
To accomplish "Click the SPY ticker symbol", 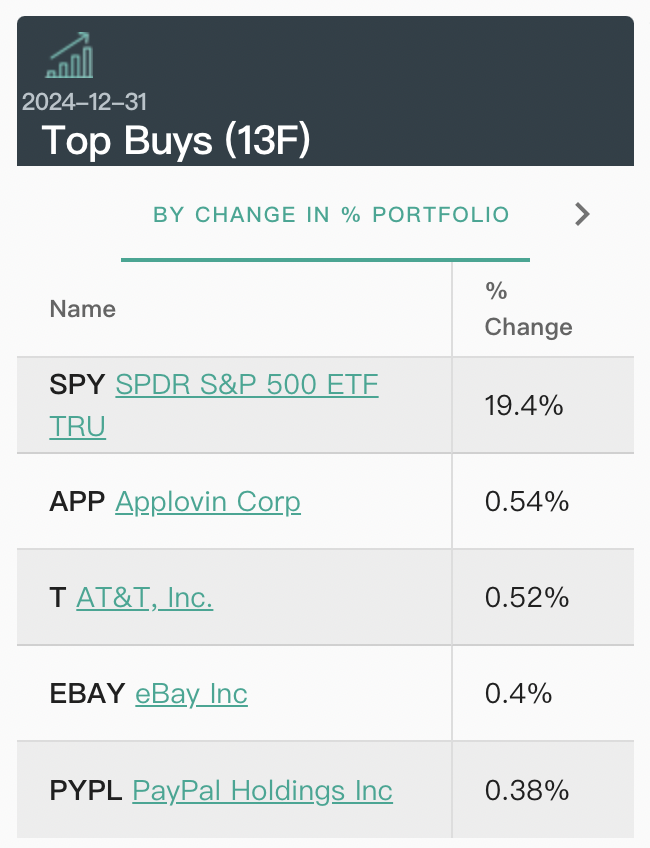I will [77, 385].
